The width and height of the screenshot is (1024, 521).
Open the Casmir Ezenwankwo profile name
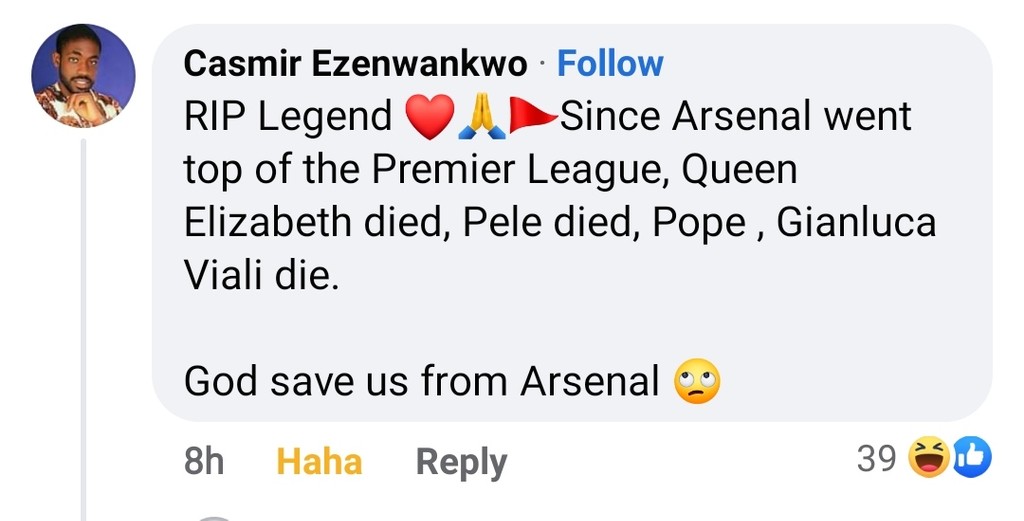point(355,64)
